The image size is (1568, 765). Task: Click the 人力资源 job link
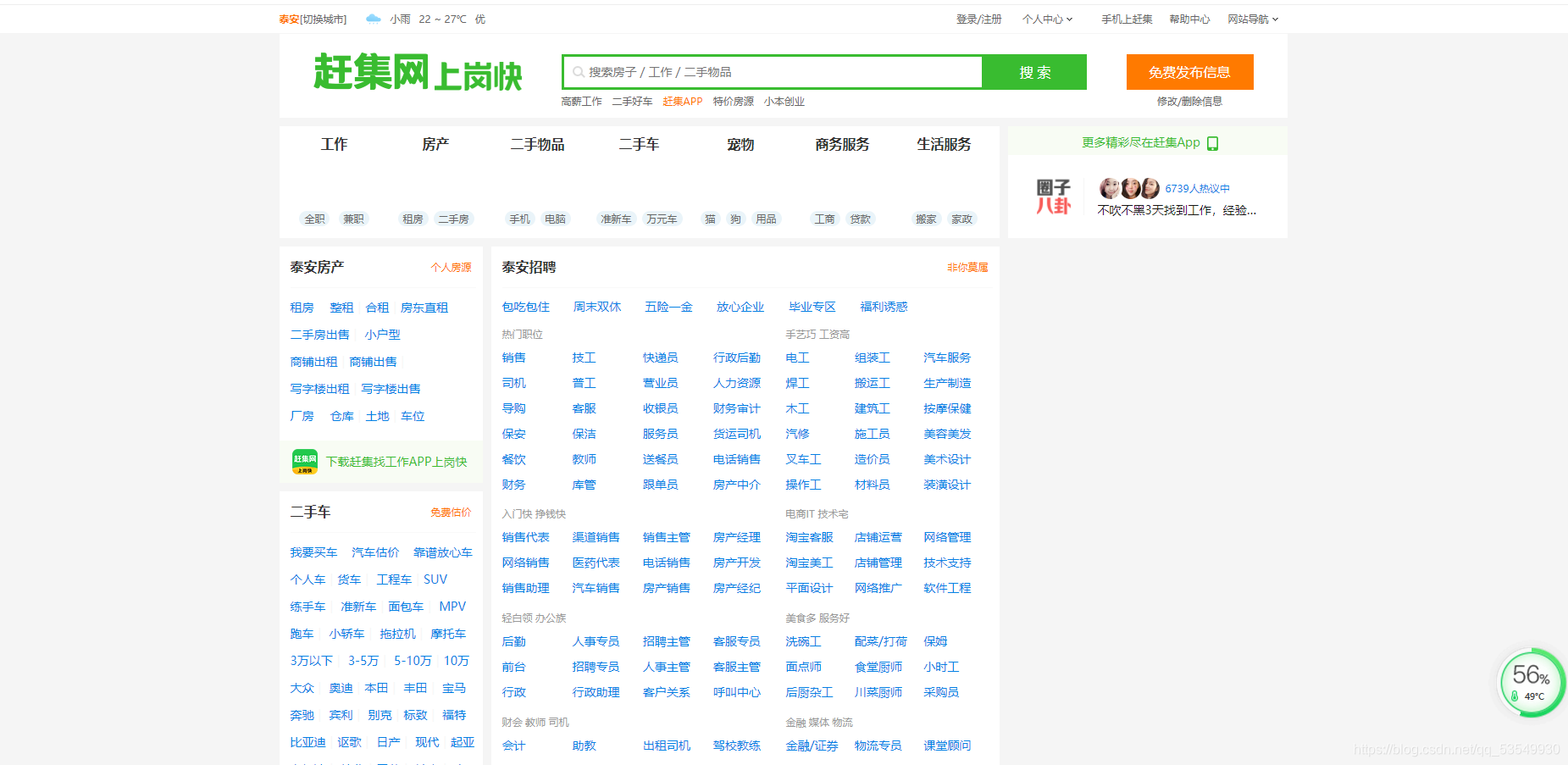click(x=736, y=383)
